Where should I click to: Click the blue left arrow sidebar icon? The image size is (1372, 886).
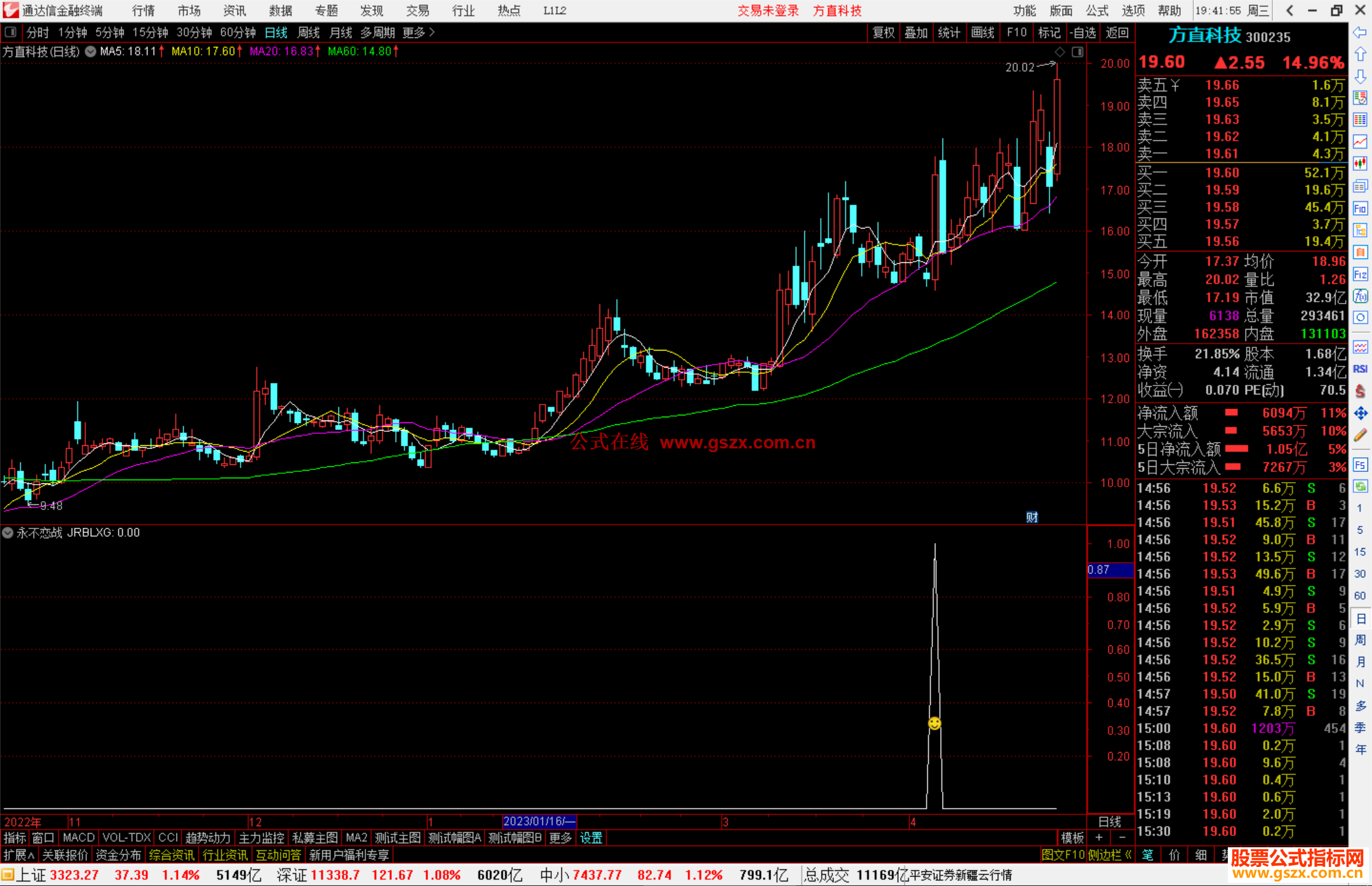click(x=1360, y=32)
